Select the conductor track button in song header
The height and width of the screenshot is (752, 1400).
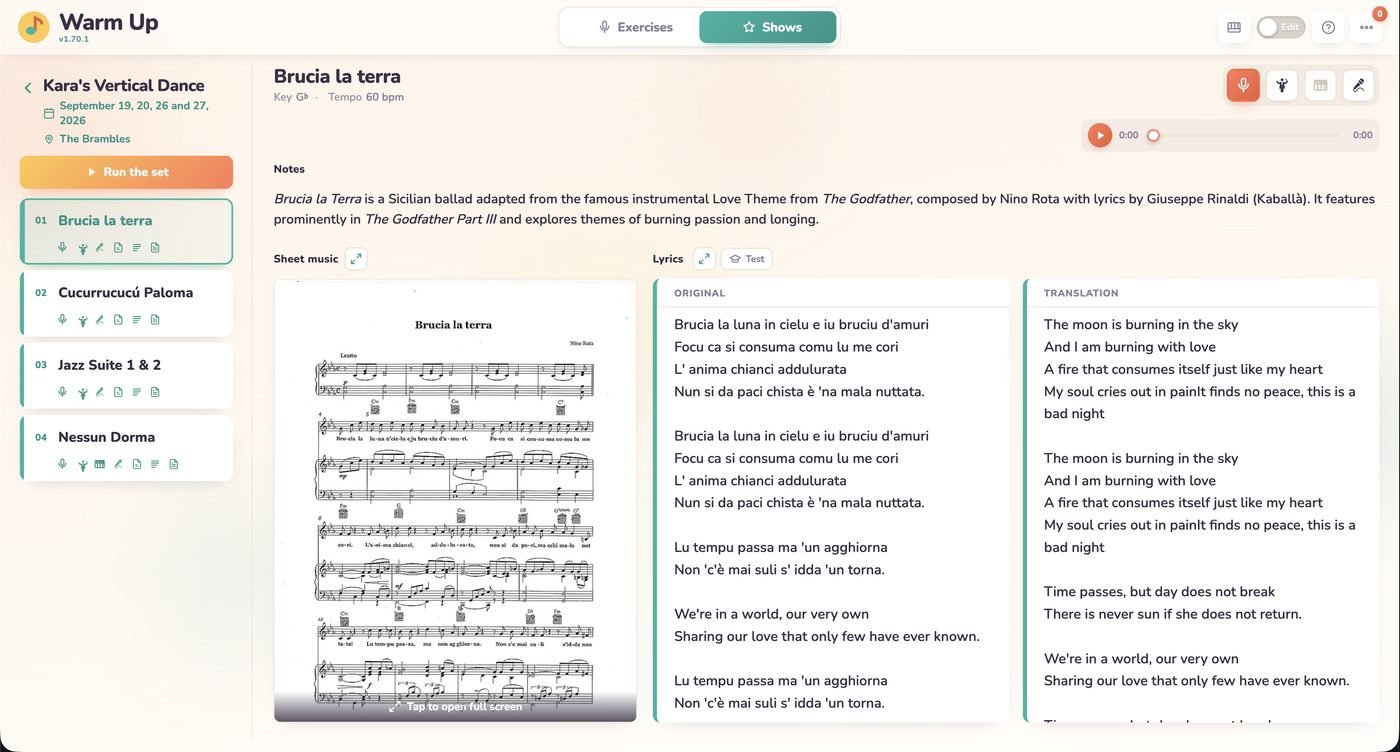click(x=1282, y=85)
